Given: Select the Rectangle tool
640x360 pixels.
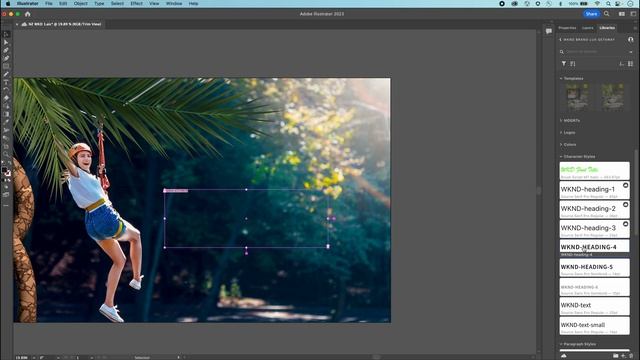Looking at the screenshot, I should tap(6, 67).
